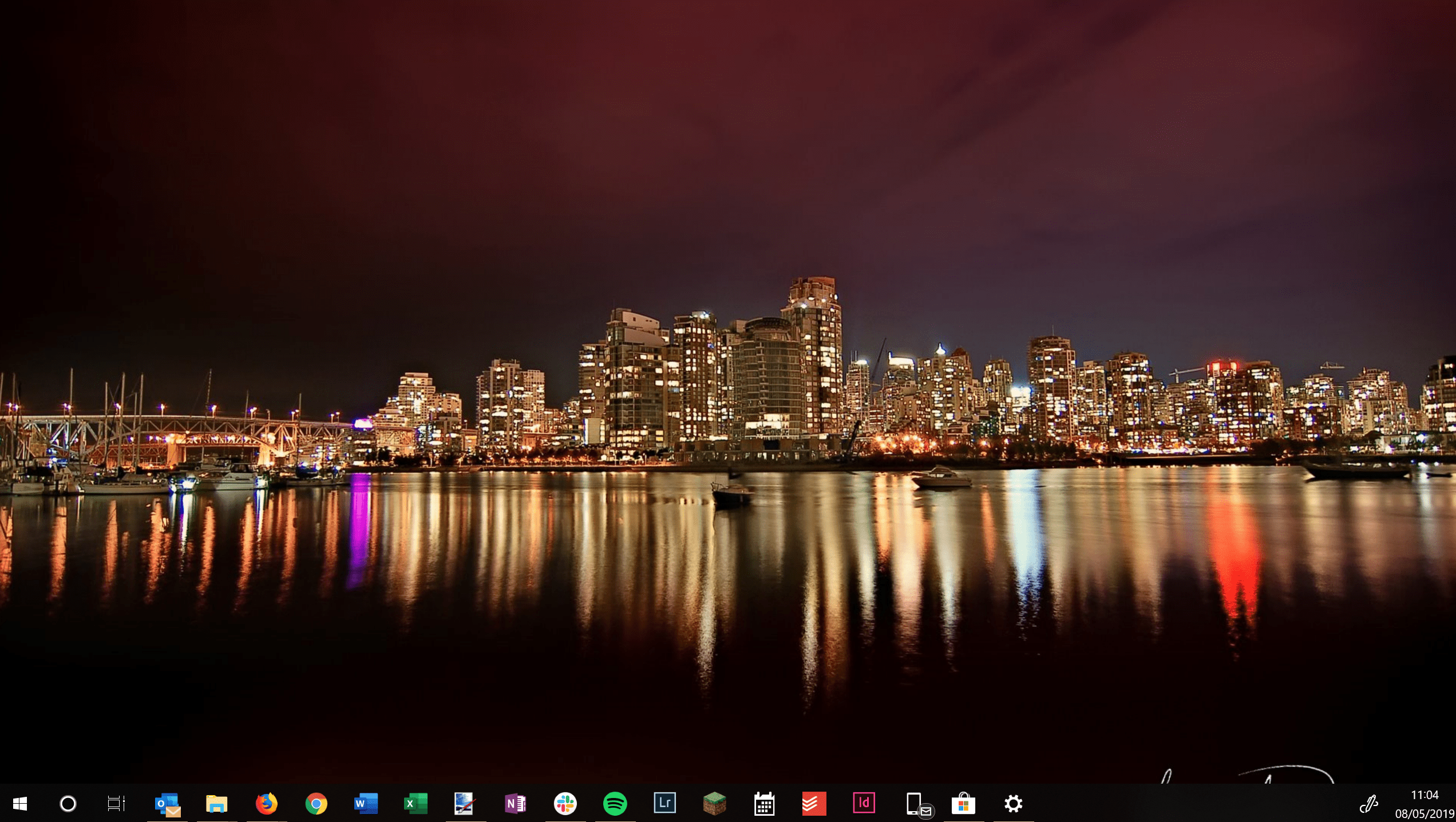This screenshot has height=822, width=1456.
Task: Open Microsoft Excel
Action: tap(416, 804)
